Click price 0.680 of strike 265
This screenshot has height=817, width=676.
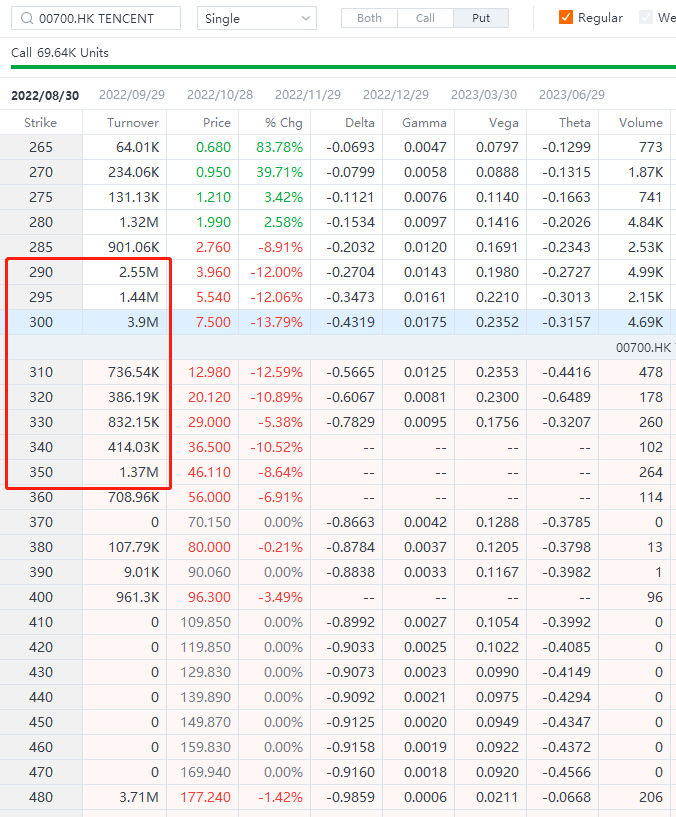pyautogui.click(x=213, y=147)
